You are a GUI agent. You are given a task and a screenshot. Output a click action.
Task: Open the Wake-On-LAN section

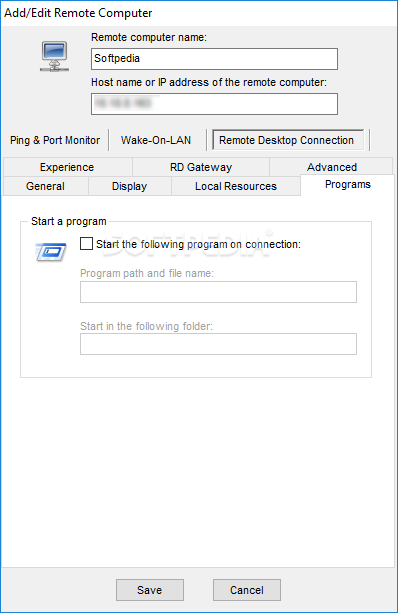[156, 140]
